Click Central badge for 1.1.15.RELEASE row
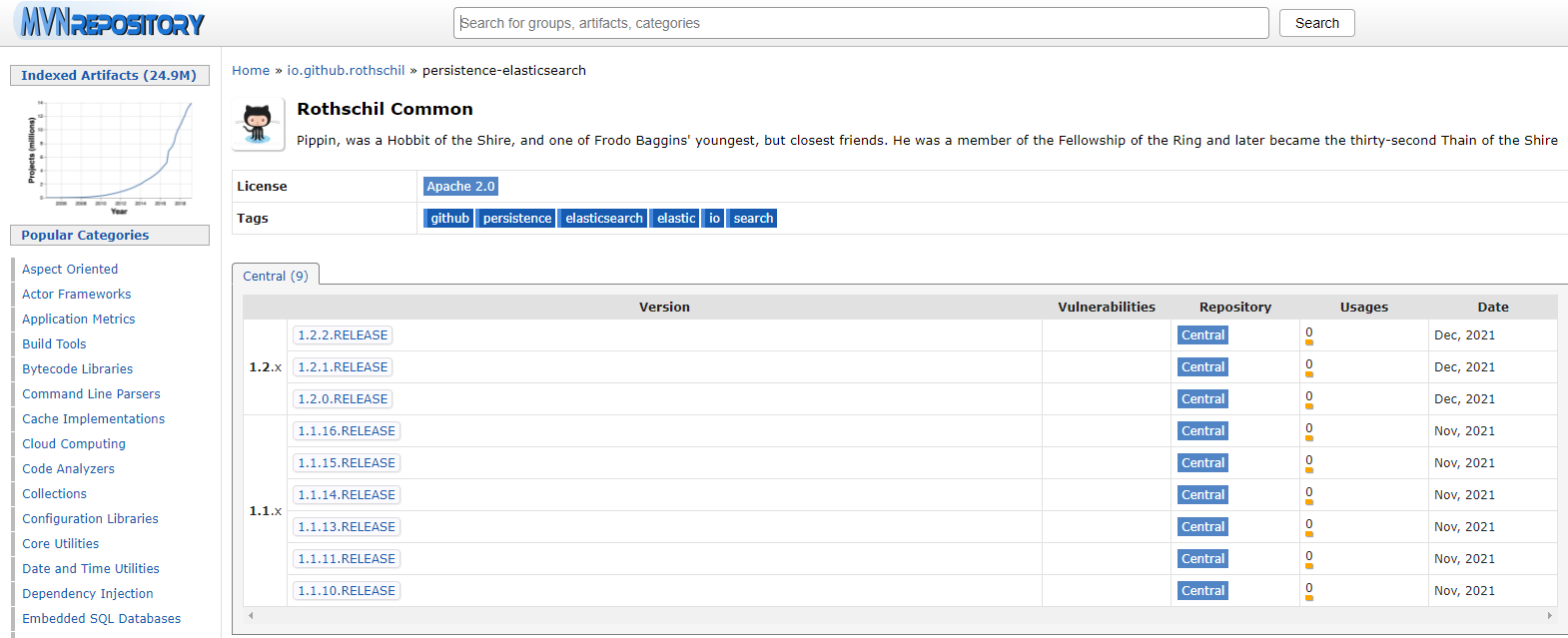The width and height of the screenshot is (1568, 638). [x=1202, y=463]
